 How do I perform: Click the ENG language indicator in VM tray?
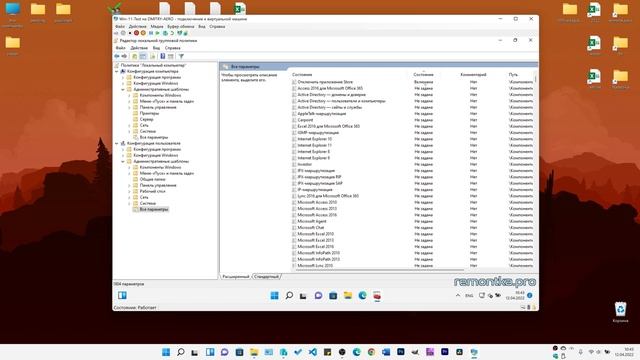(x=469, y=296)
